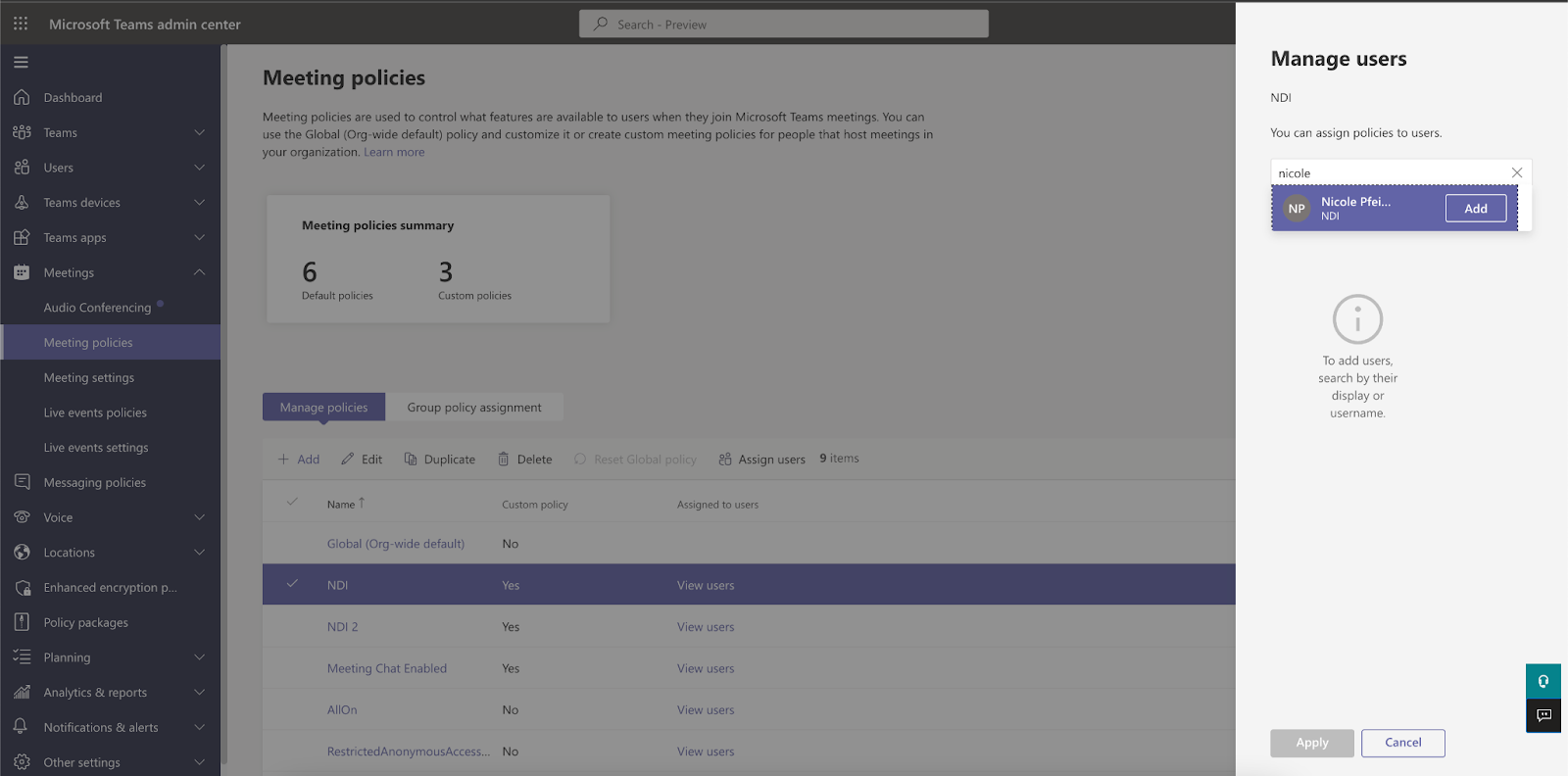The height and width of the screenshot is (776, 1568).
Task: View users for NDI 2 policy
Action: [x=706, y=627]
